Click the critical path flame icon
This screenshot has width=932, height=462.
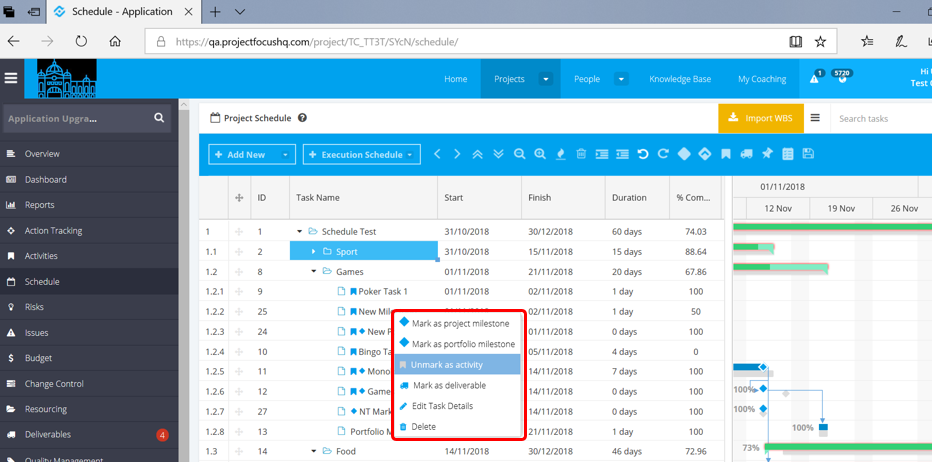click(x=560, y=154)
